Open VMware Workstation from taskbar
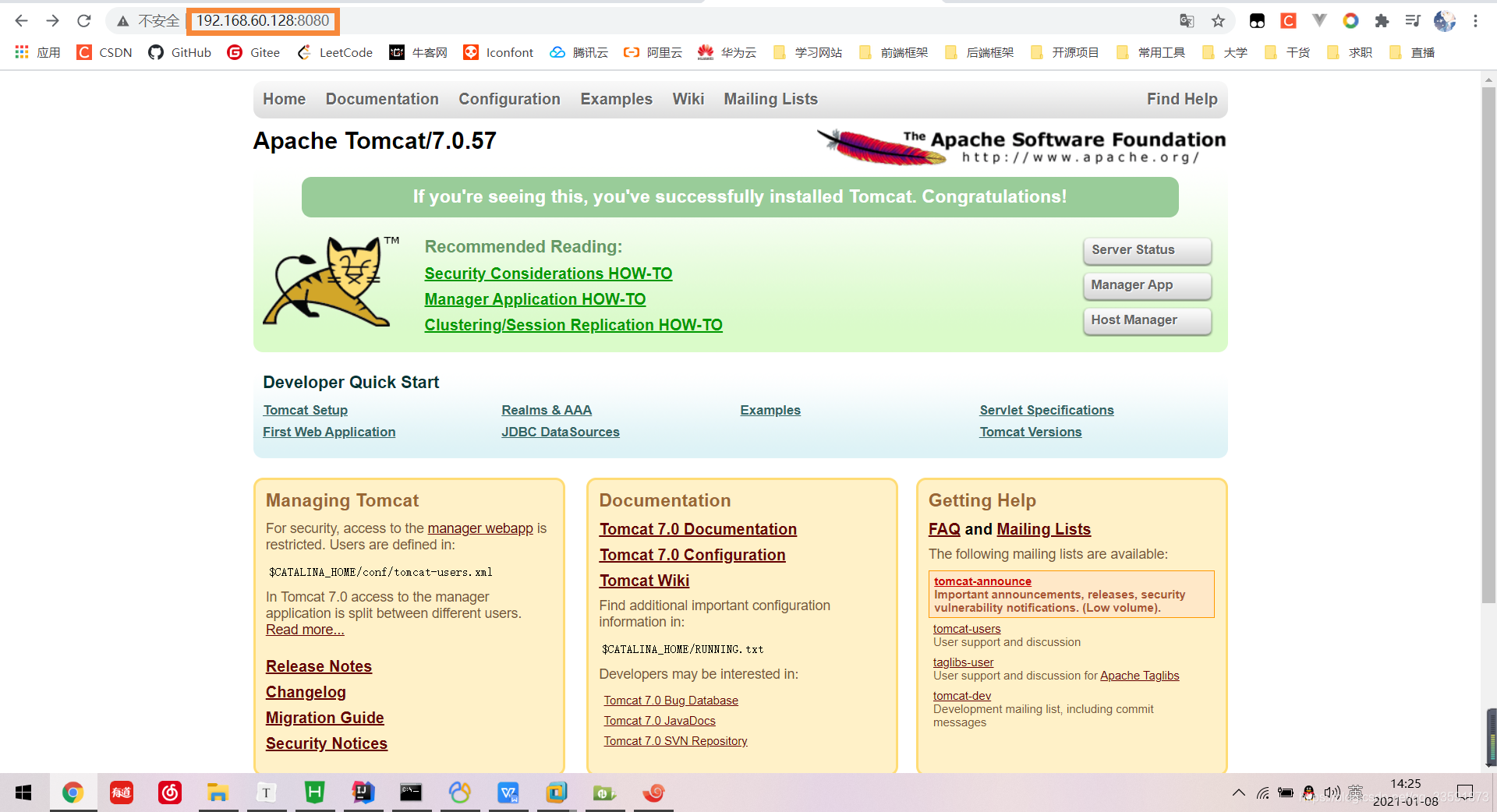 tap(556, 793)
